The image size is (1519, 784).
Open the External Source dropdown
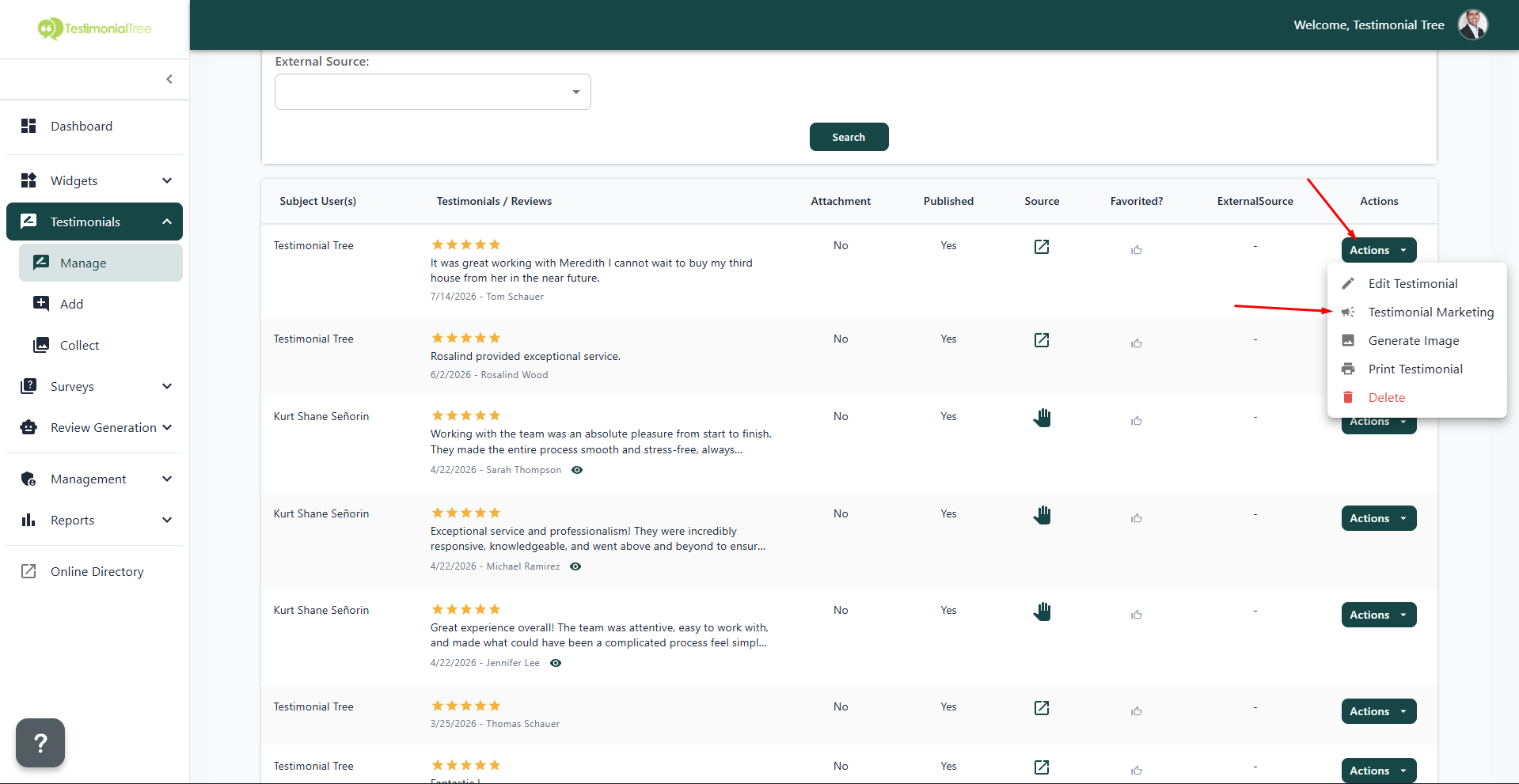click(x=433, y=92)
